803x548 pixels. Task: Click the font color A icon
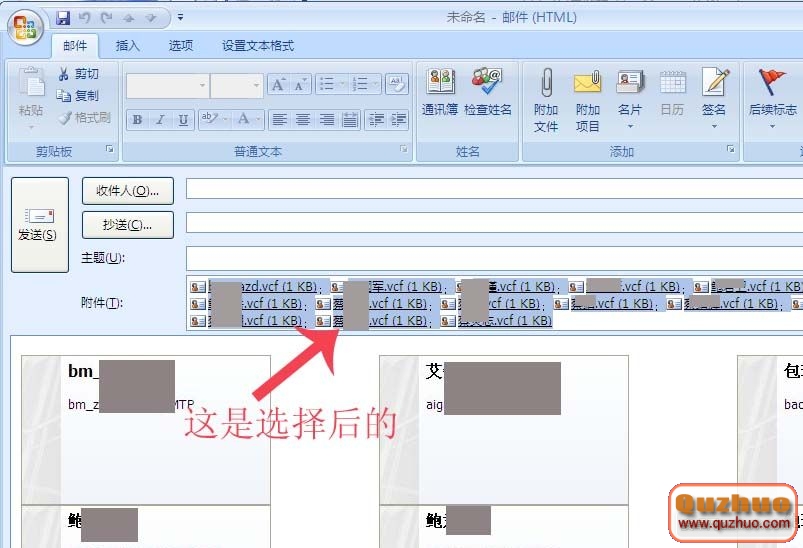tap(244, 119)
